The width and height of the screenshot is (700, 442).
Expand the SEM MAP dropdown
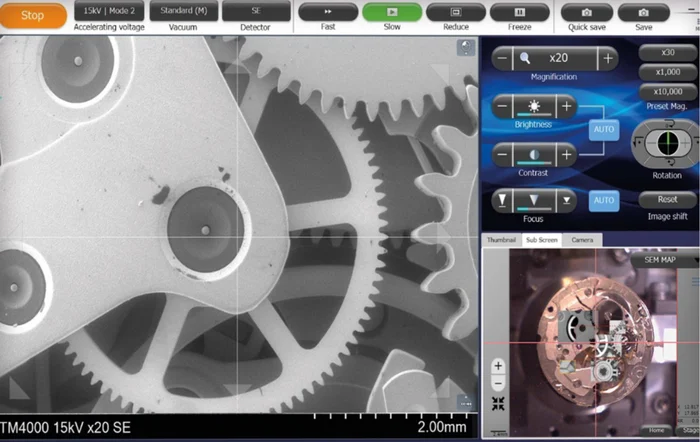pos(665,259)
